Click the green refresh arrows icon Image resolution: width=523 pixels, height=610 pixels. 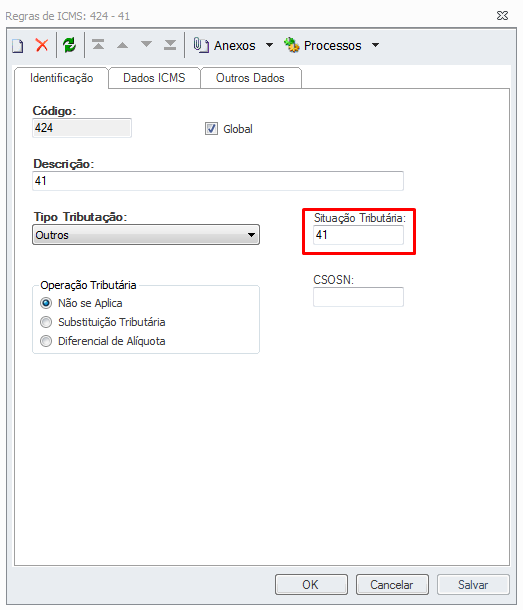point(70,45)
